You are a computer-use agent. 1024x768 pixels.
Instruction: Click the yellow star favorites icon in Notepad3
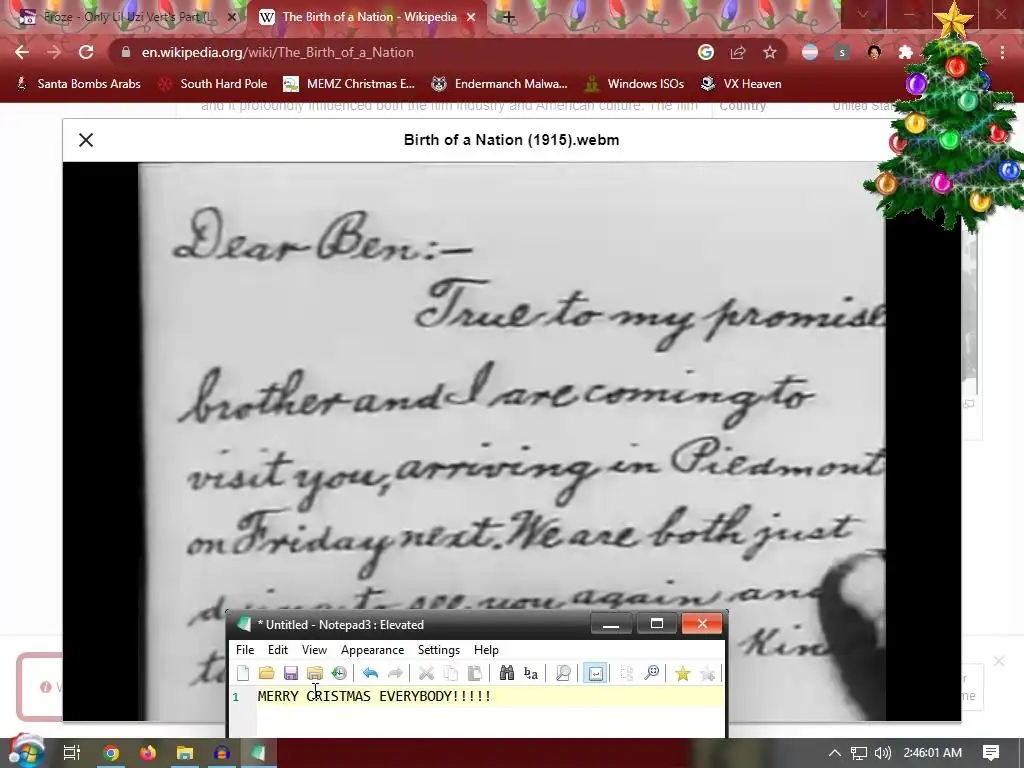click(x=682, y=673)
